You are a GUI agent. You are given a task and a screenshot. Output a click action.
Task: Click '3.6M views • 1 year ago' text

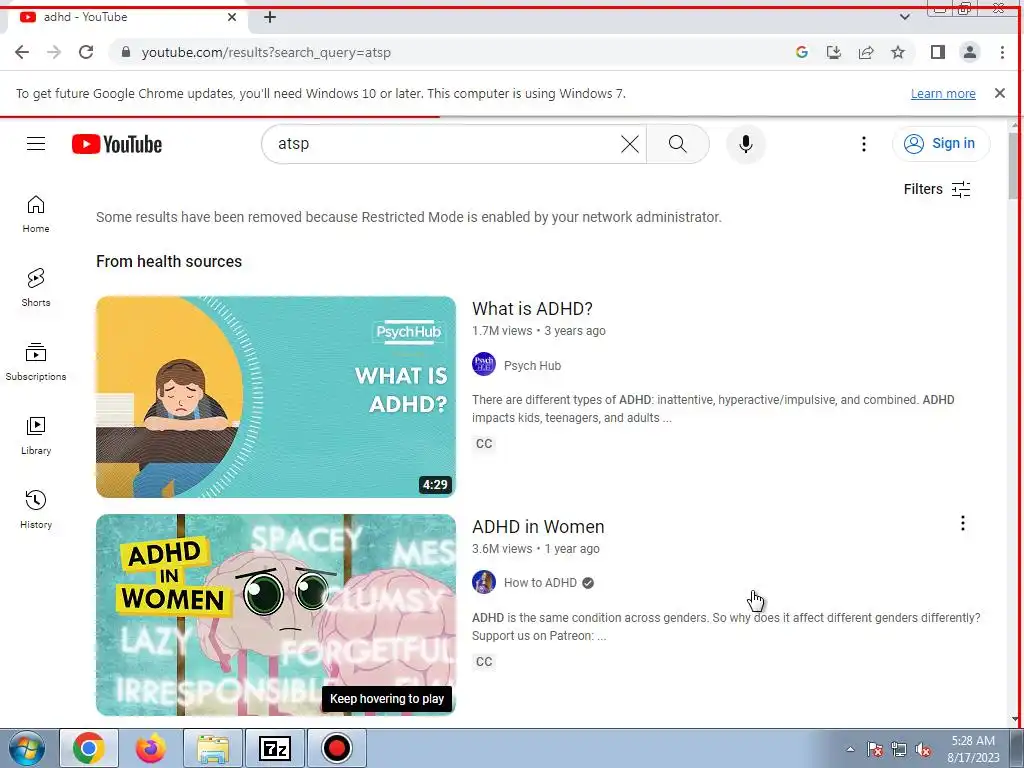pos(536,549)
